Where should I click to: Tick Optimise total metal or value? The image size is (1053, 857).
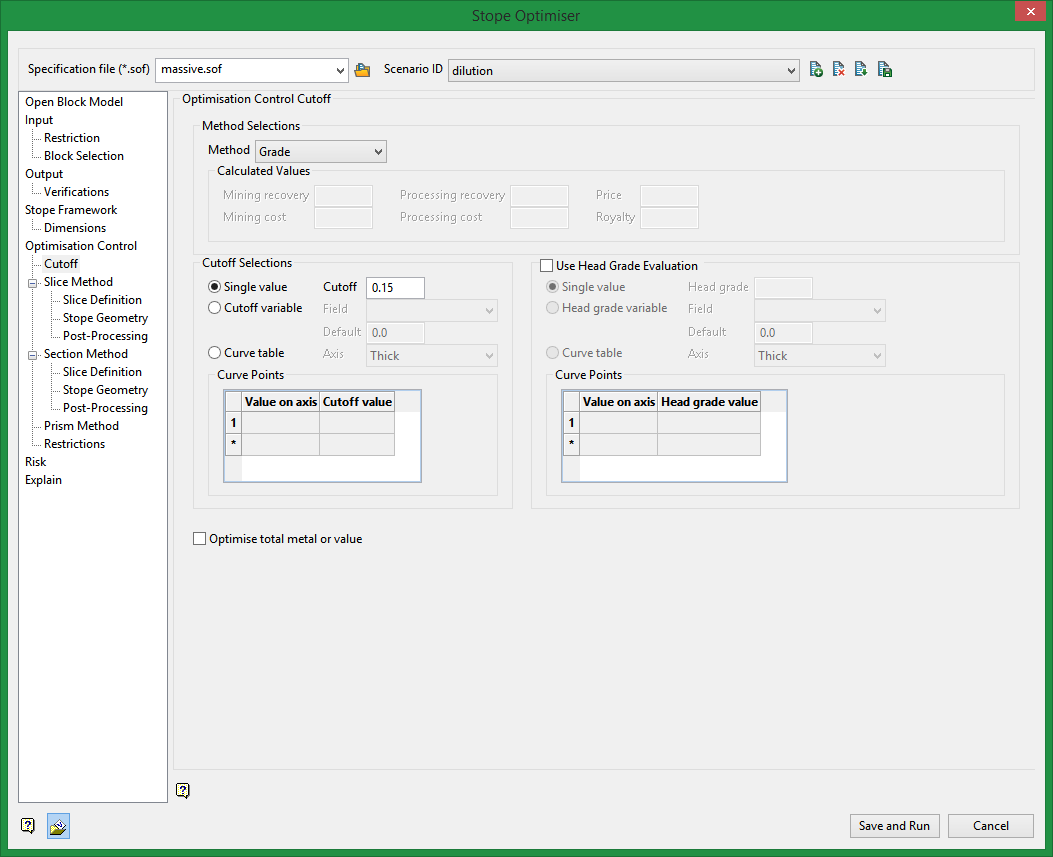pos(199,539)
